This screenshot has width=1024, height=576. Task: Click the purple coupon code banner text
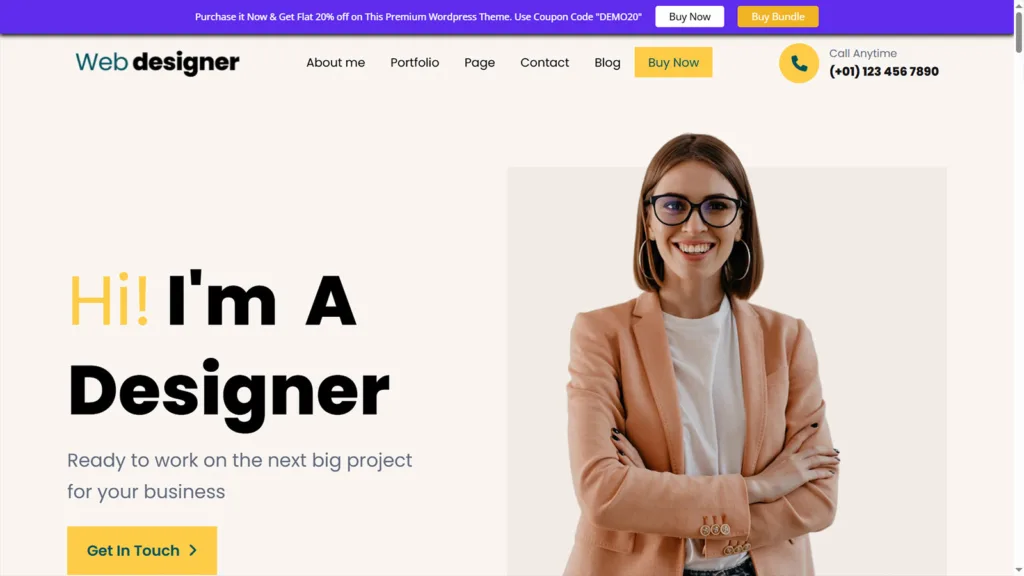(x=418, y=16)
